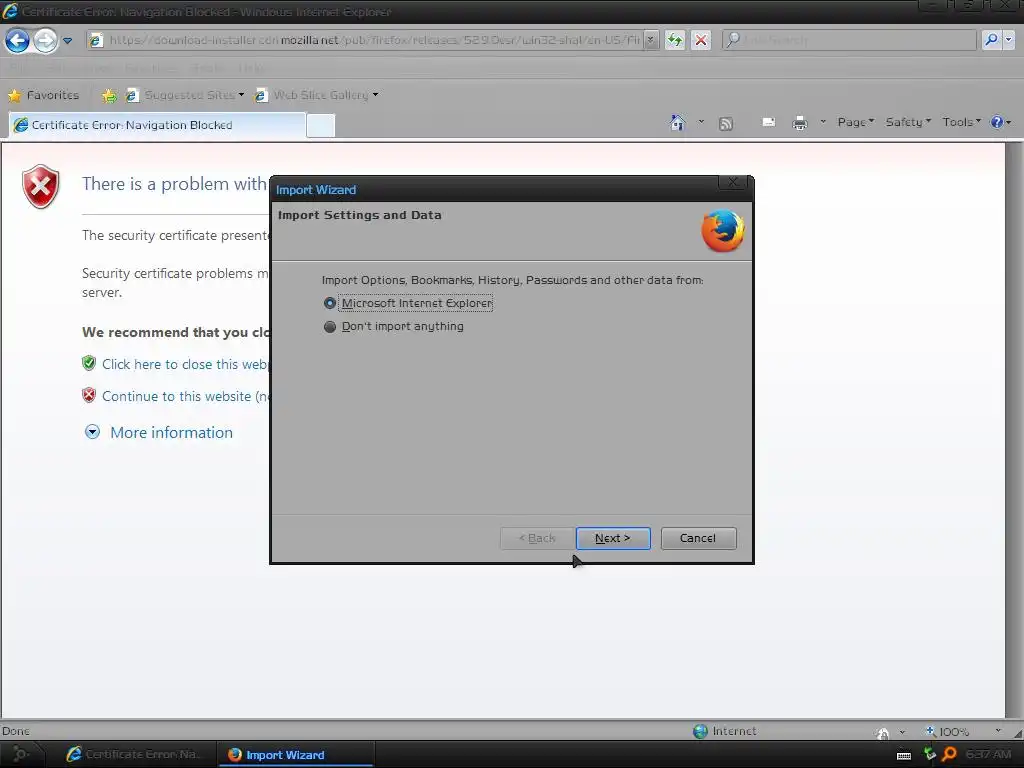Image resolution: width=1024 pixels, height=768 pixels.
Task: Expand the Home button dropdown arrow
Action: [701, 121]
